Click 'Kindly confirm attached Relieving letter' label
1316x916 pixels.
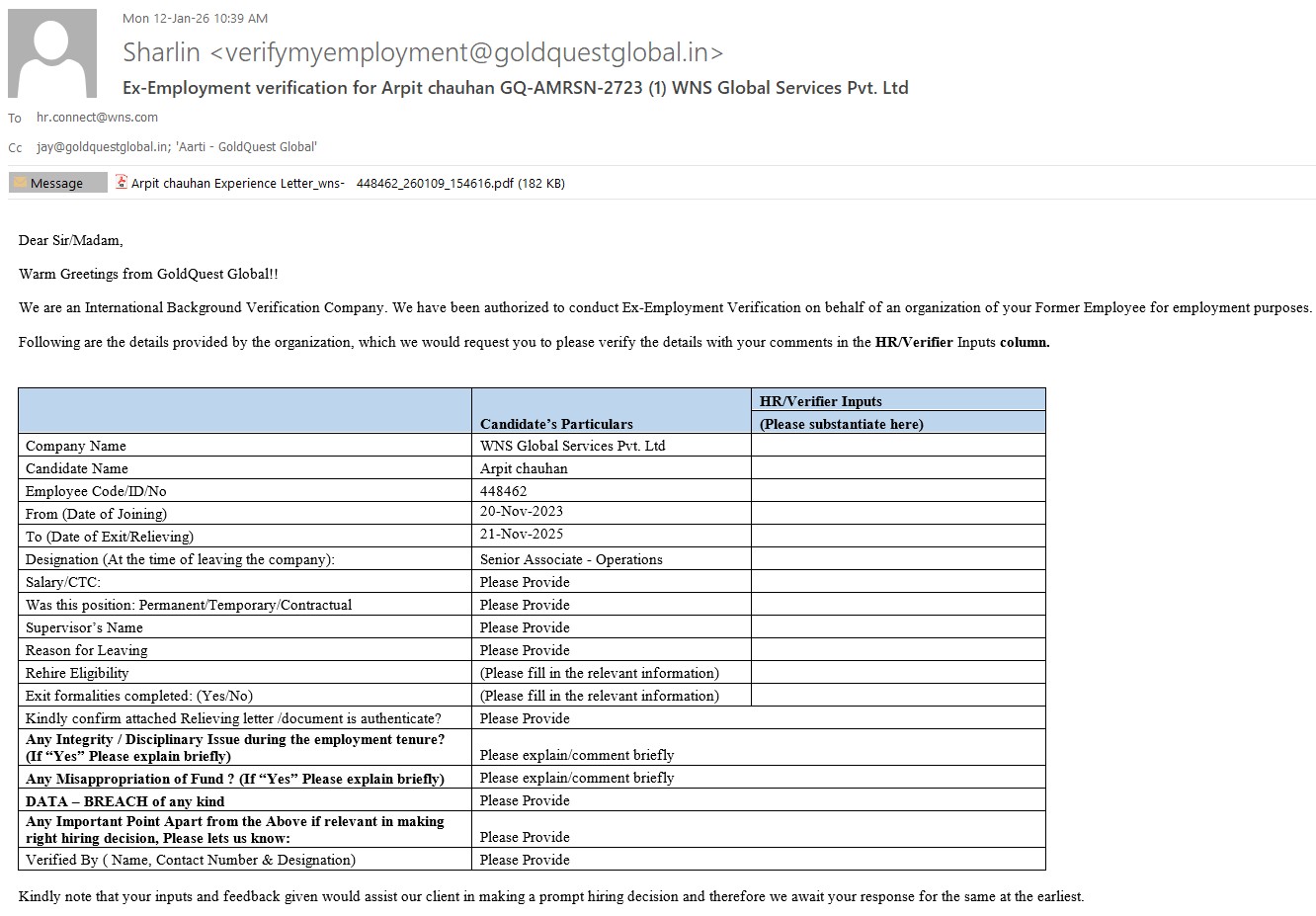click(233, 718)
